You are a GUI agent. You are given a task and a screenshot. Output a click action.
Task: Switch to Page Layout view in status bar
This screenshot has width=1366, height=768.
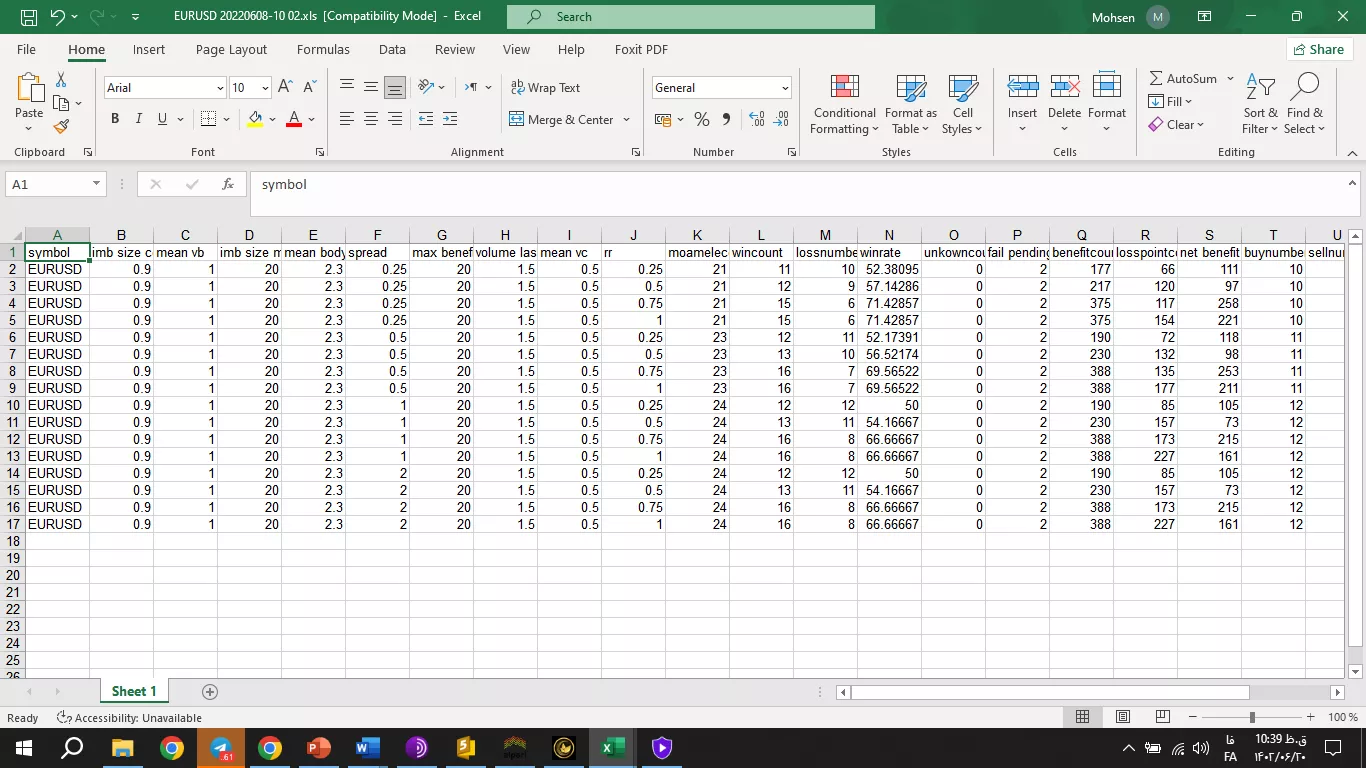click(1123, 717)
